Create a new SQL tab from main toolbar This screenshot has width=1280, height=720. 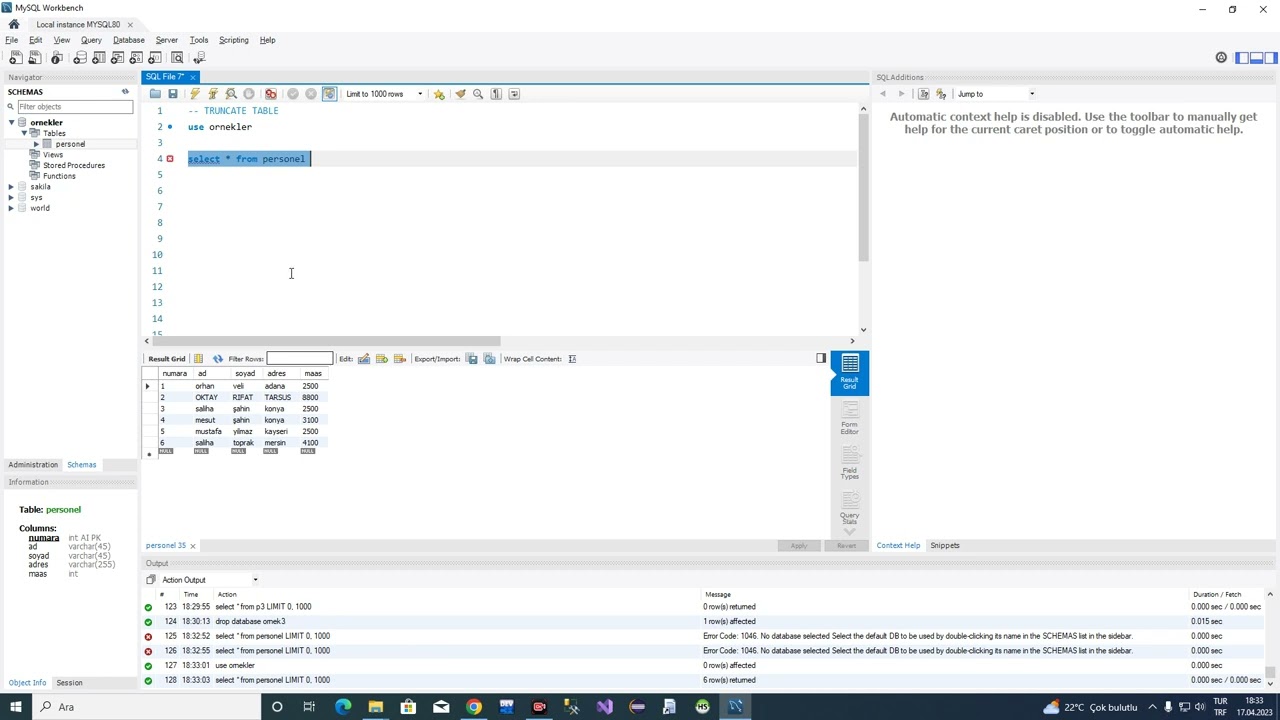point(16,58)
